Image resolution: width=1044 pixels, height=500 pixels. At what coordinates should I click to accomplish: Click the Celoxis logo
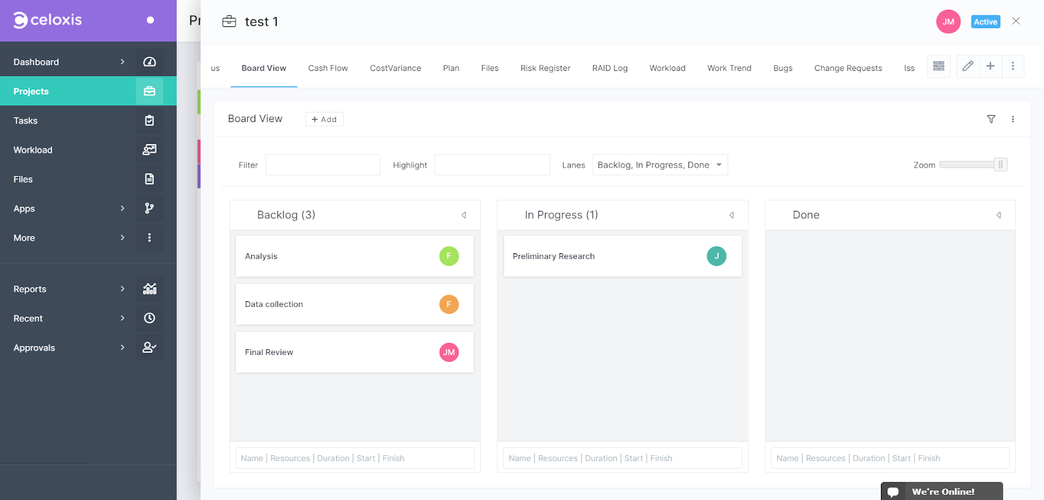47,20
